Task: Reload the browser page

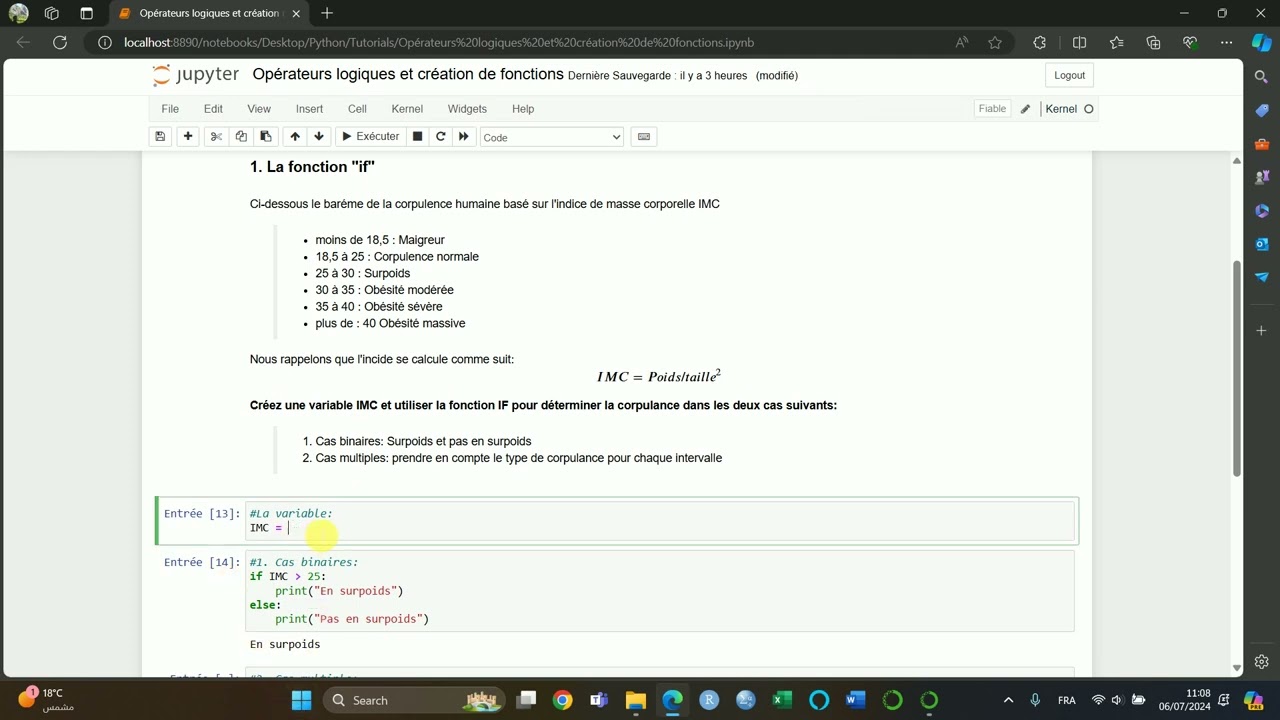Action: [x=60, y=43]
